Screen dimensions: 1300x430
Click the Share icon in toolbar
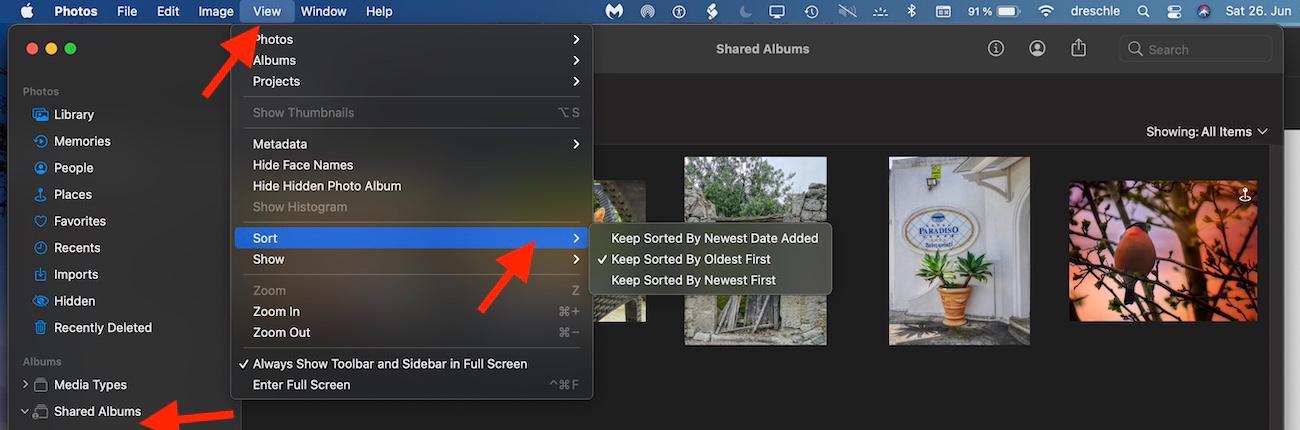(1078, 48)
